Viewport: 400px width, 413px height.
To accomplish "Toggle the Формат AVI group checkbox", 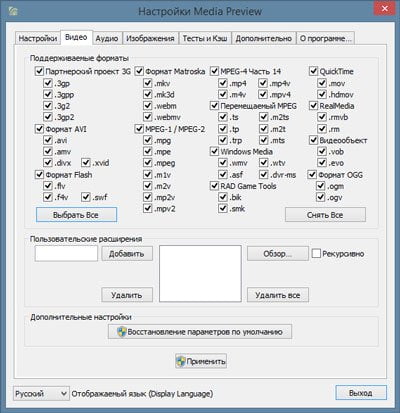I will click(x=39, y=129).
